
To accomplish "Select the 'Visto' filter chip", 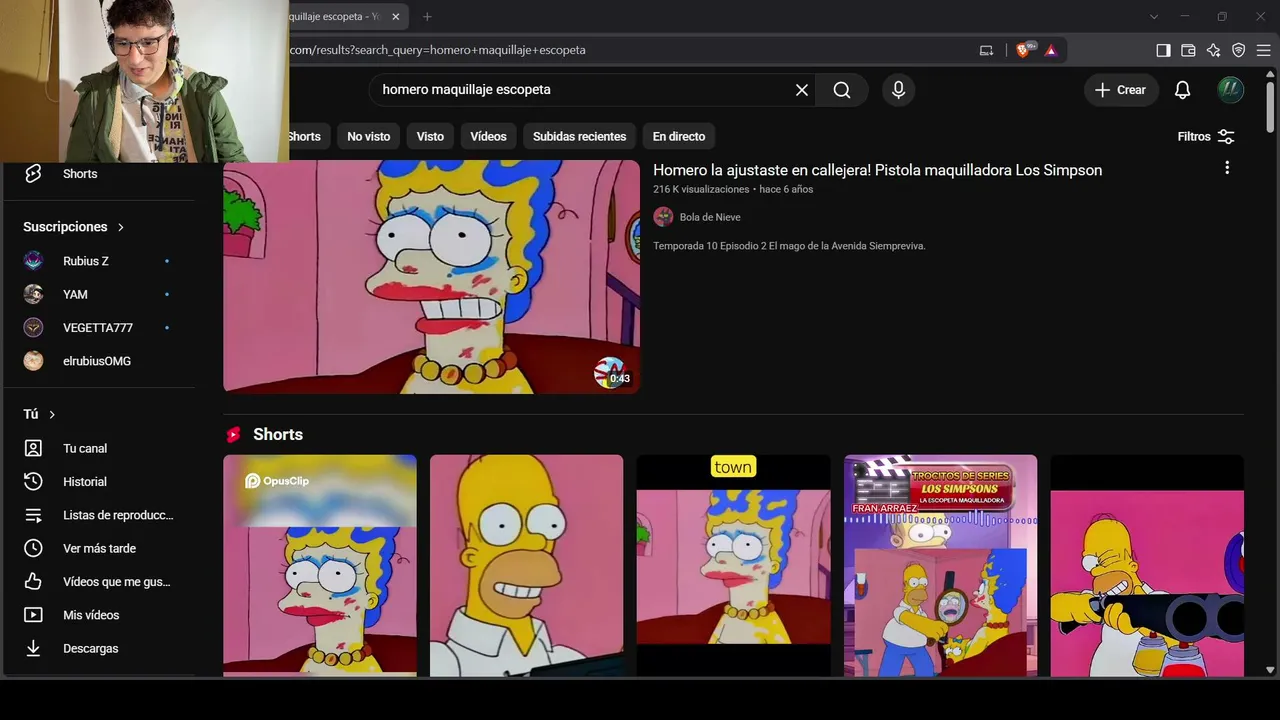I will (x=430, y=137).
